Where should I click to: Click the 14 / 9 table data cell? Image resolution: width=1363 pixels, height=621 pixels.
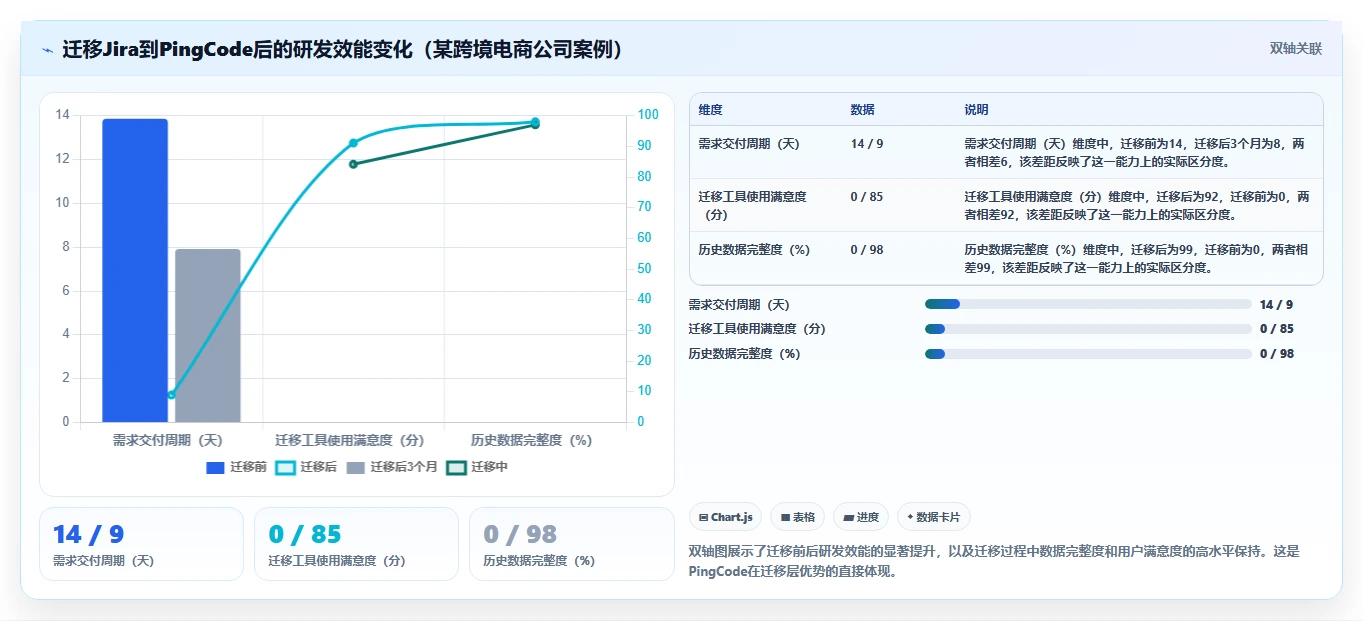pos(867,144)
